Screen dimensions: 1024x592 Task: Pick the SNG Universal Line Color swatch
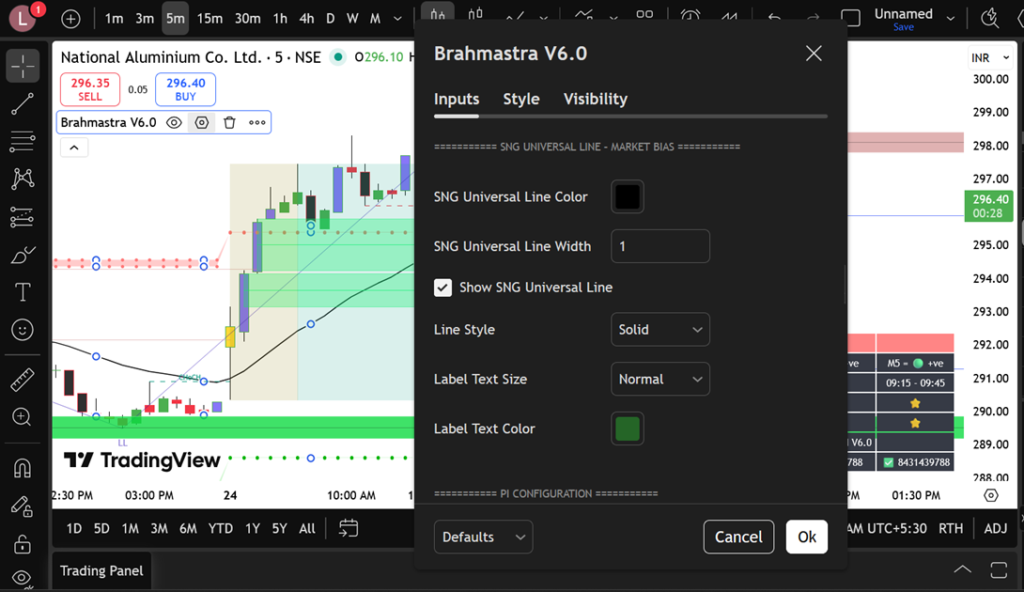(627, 197)
